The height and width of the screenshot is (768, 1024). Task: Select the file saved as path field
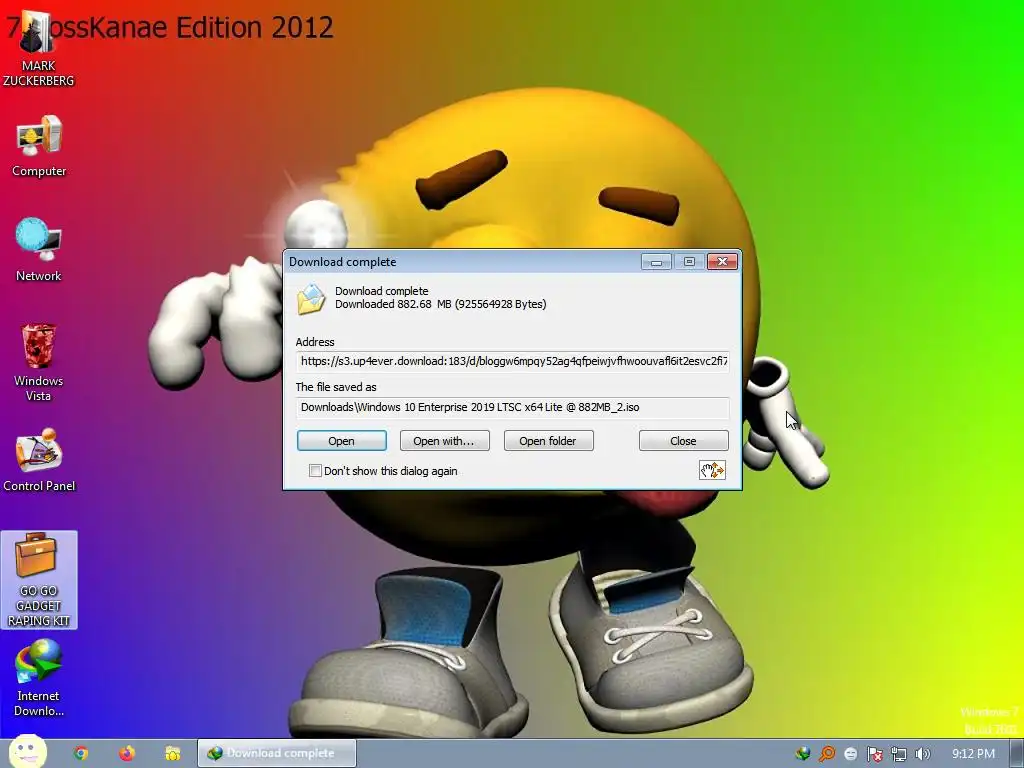tap(513, 407)
